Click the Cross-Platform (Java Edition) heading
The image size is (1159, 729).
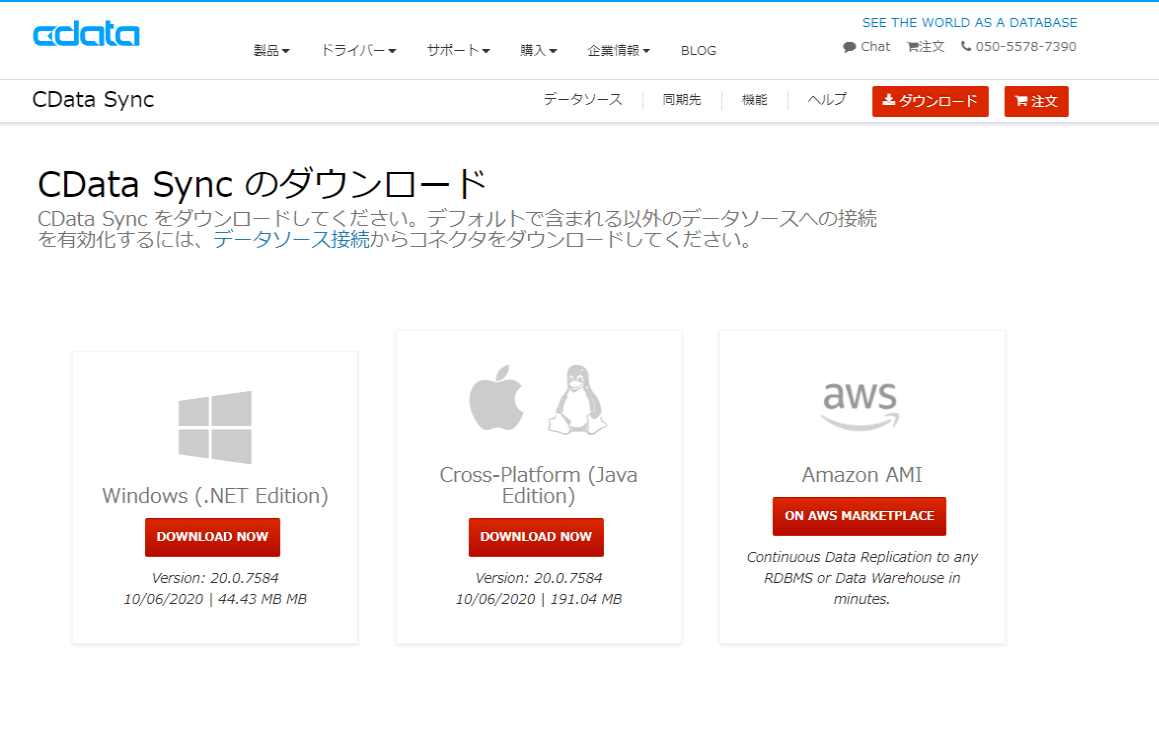pos(538,485)
